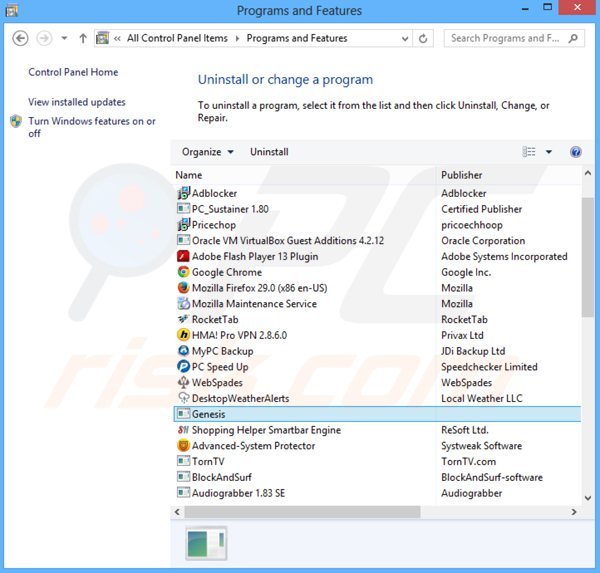Go up one level with up arrow
The height and width of the screenshot is (573, 600).
[83, 38]
